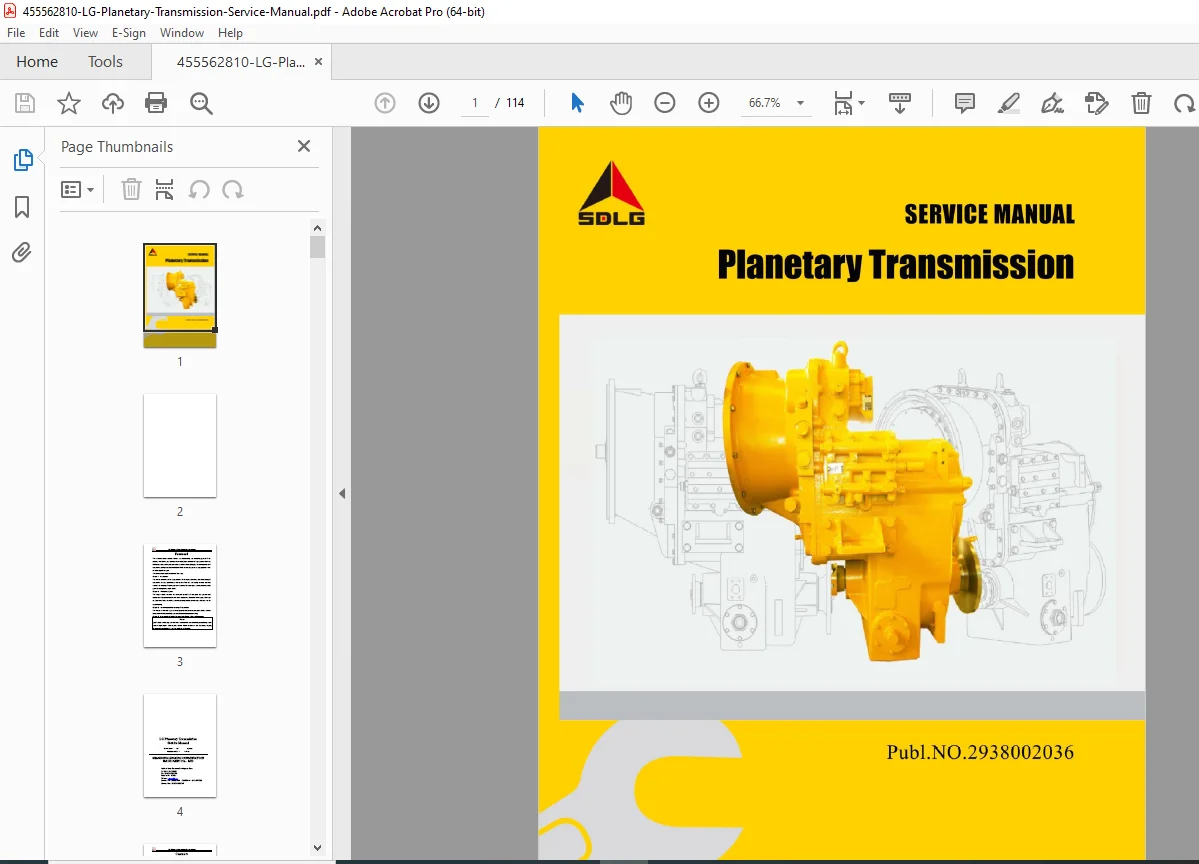Open the Sign document pen icon

click(1052, 102)
